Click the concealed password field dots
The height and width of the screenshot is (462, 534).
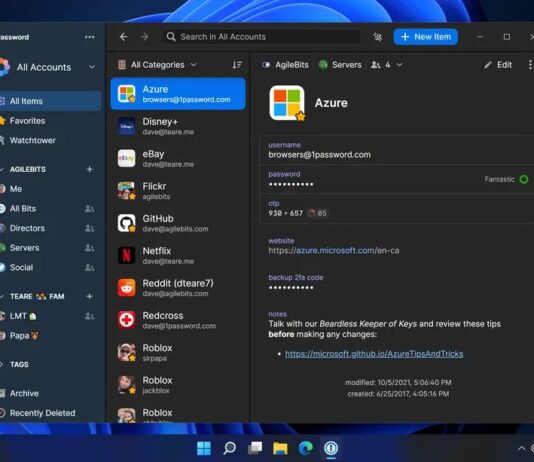pyautogui.click(x=291, y=185)
